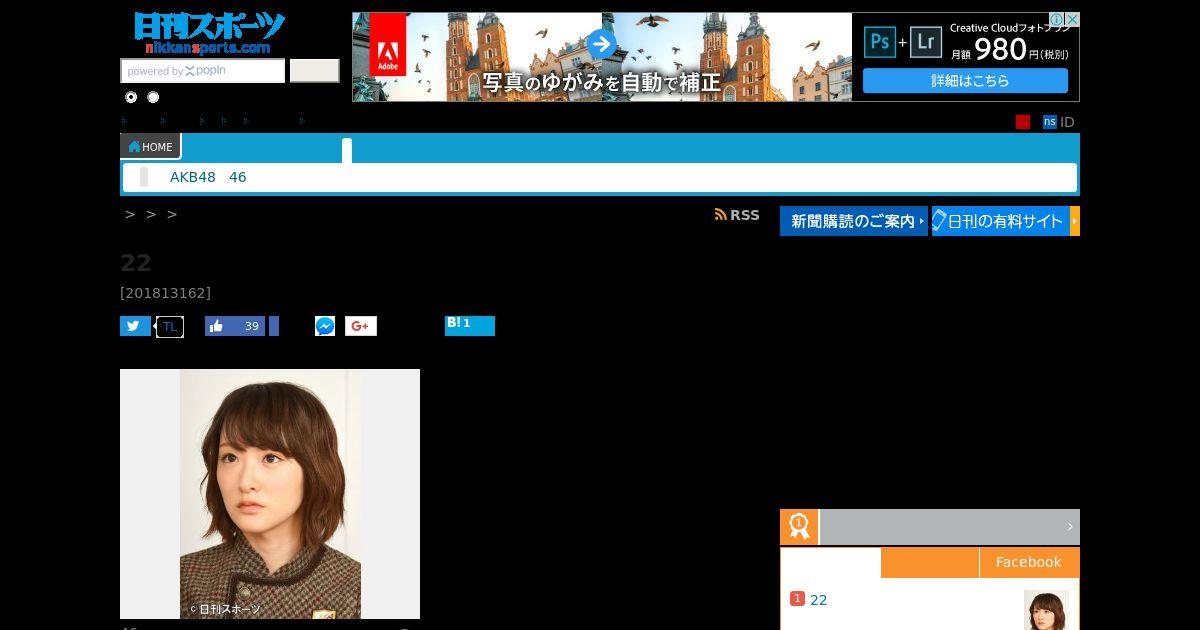Click the ns ID login icon
The height and width of the screenshot is (630, 1200).
[1050, 122]
